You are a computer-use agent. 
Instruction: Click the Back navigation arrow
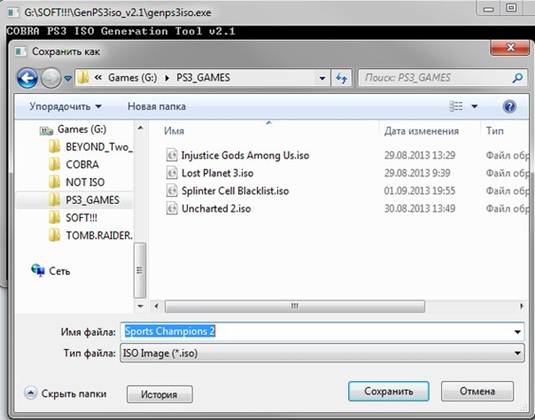tap(27, 78)
